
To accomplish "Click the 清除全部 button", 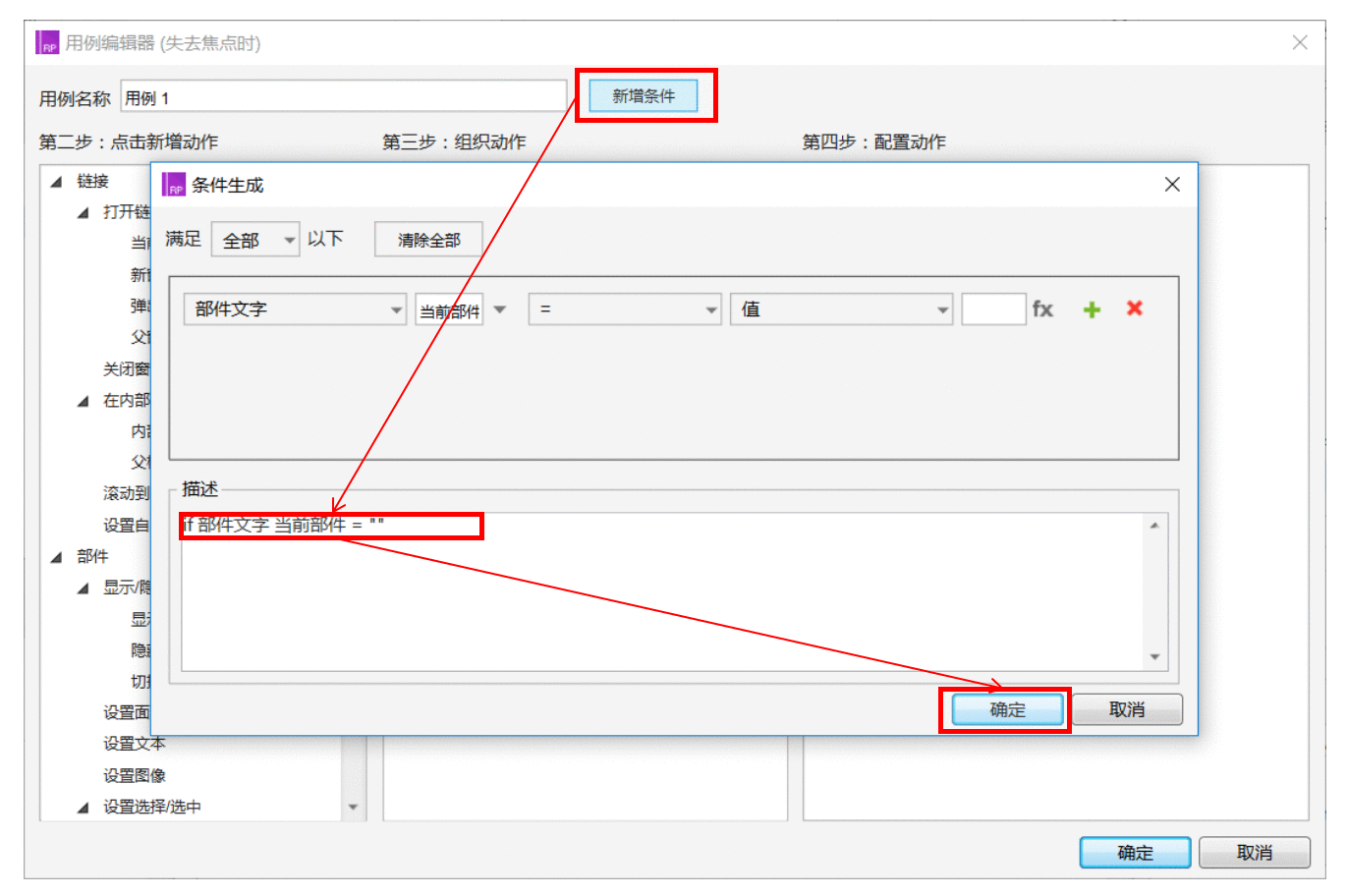I will [428, 240].
